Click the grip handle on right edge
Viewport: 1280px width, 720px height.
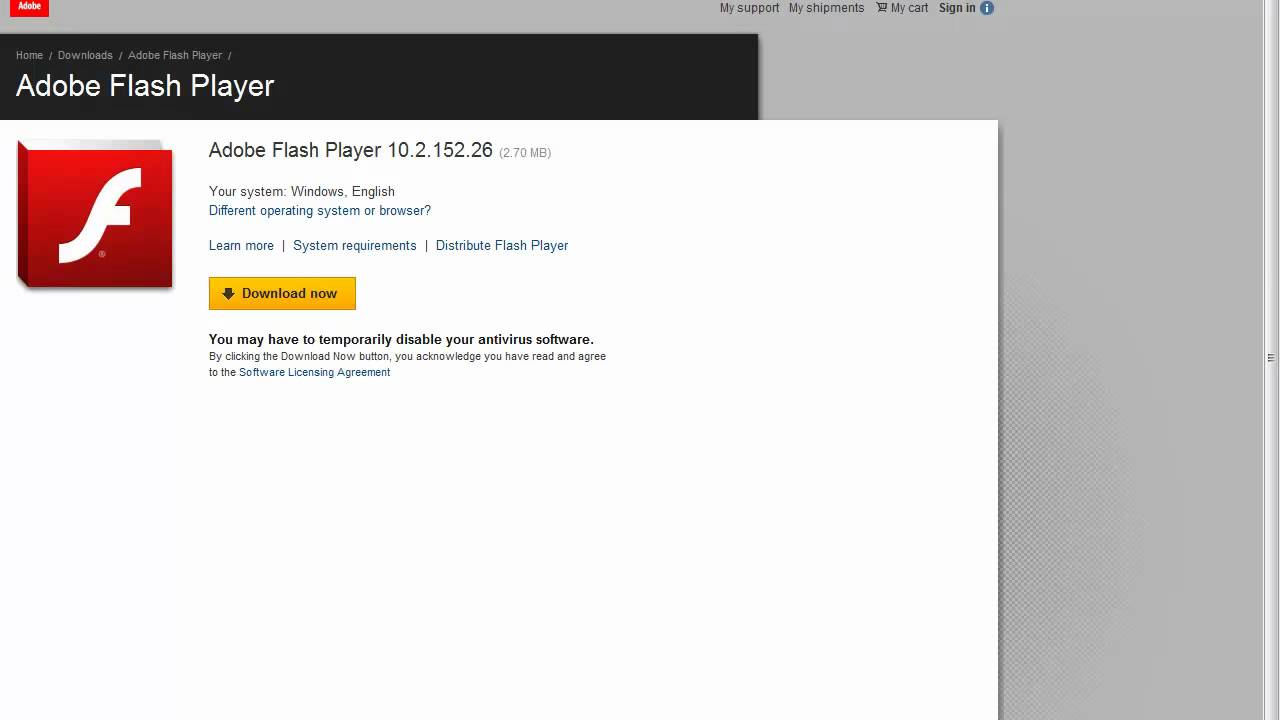click(x=1271, y=357)
